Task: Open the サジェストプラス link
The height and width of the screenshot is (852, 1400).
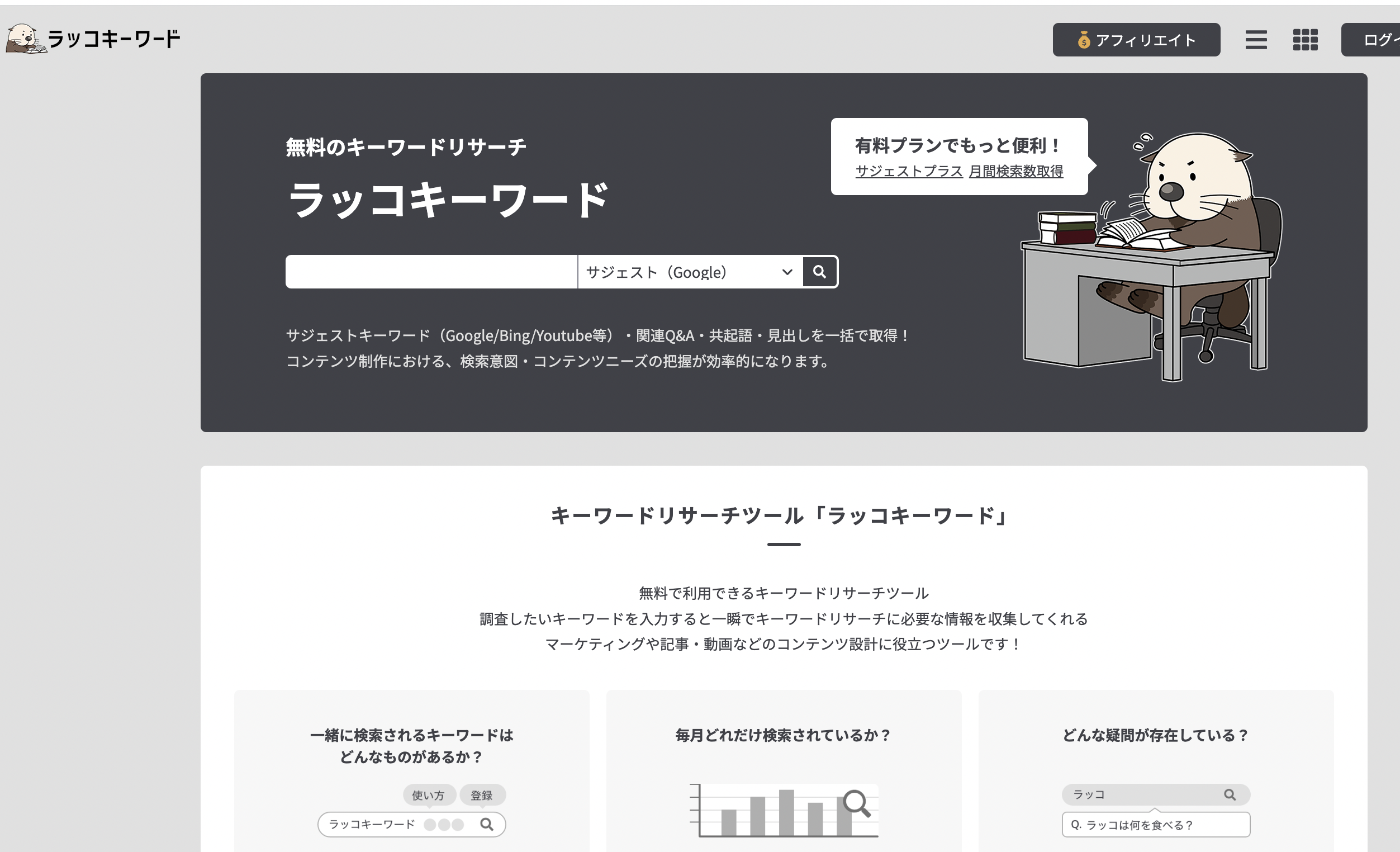Action: (909, 171)
